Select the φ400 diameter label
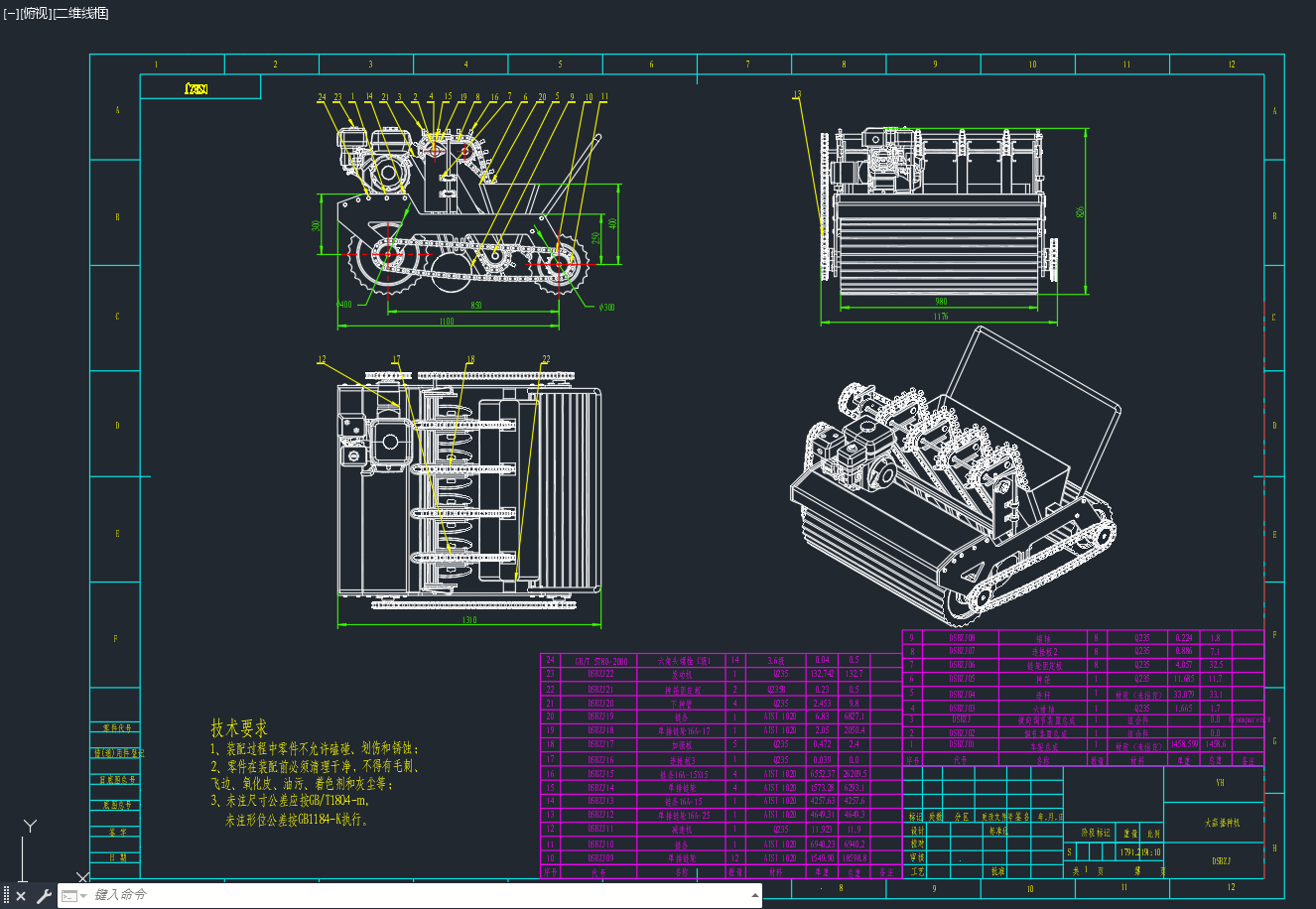This screenshot has width=1316, height=909. (344, 304)
